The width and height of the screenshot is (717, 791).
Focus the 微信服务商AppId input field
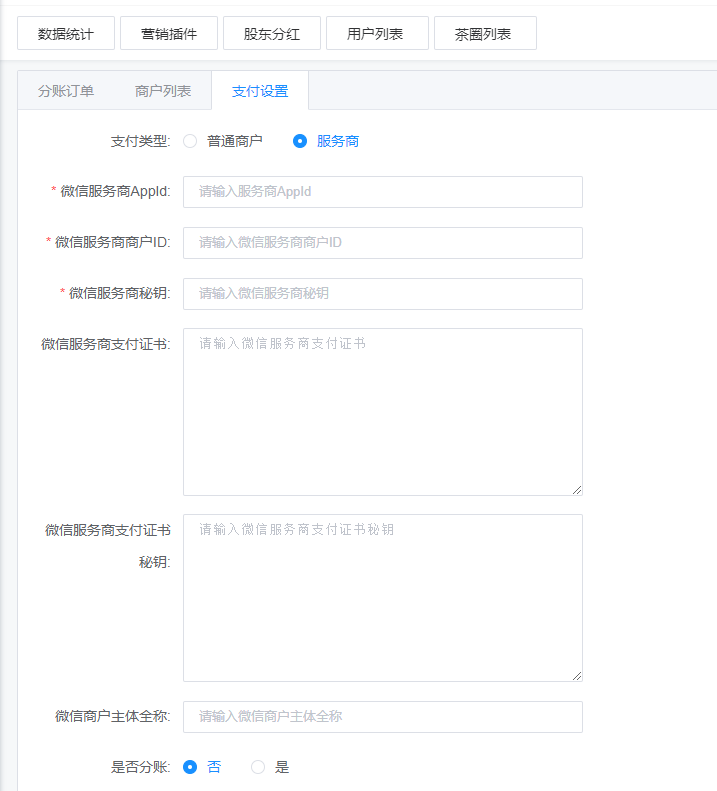382,192
